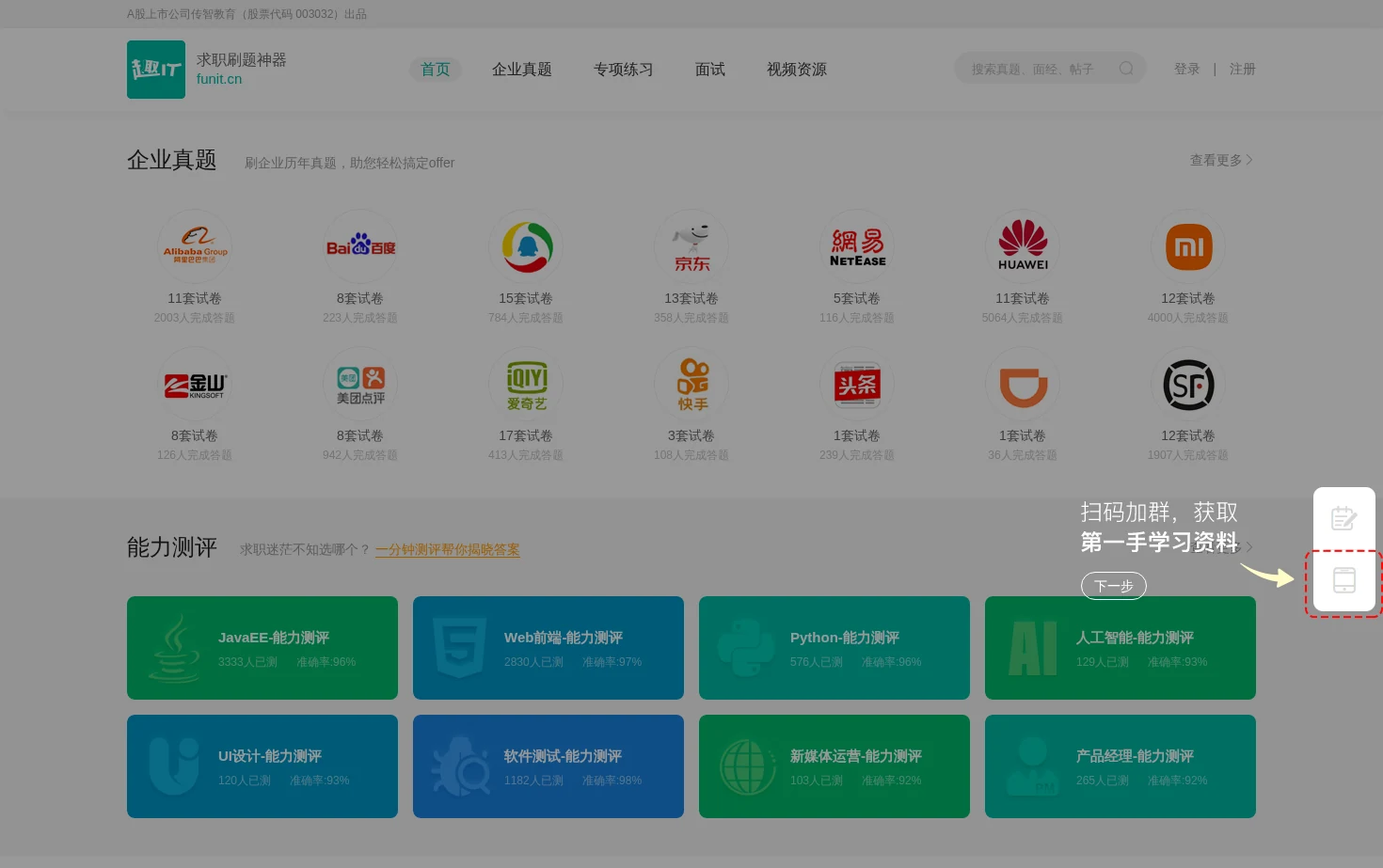This screenshot has height=868, width=1383.
Task: Open the Huawei company logo
Action: click(x=1023, y=246)
